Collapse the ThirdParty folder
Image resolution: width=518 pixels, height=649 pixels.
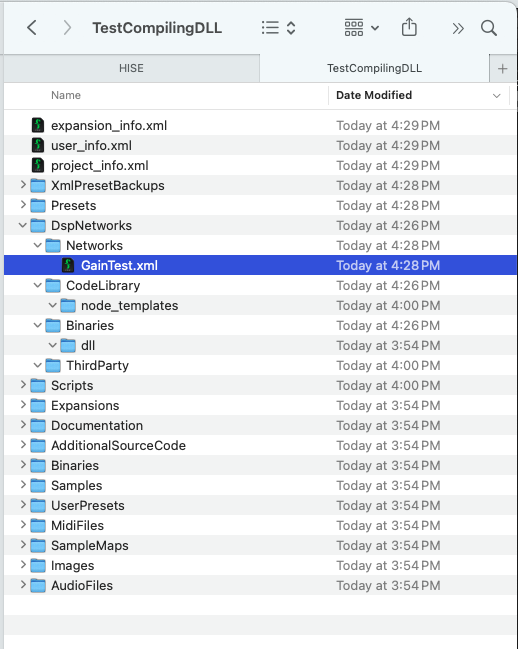[38, 365]
